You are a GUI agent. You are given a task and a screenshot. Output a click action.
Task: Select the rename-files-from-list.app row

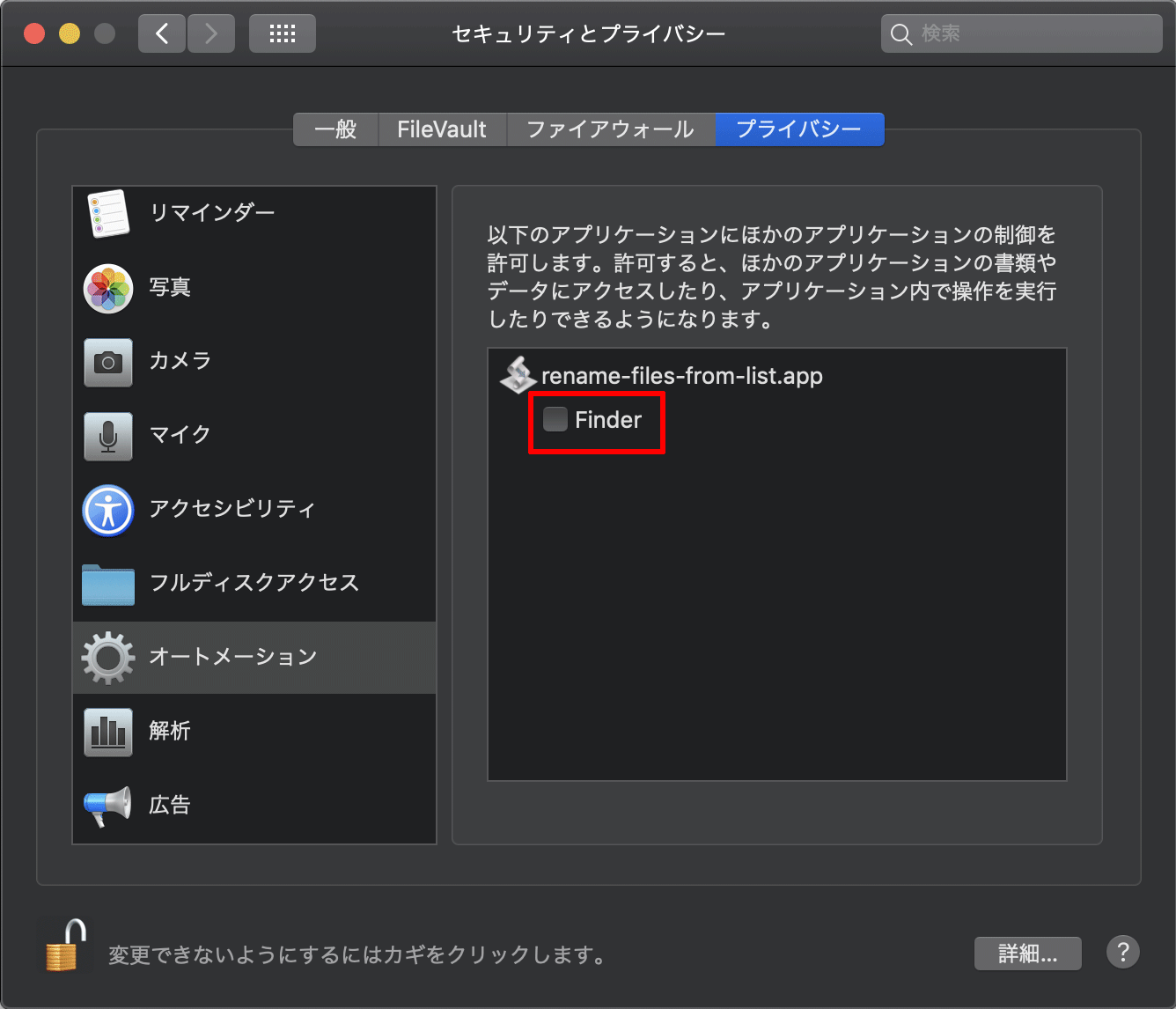point(777,376)
